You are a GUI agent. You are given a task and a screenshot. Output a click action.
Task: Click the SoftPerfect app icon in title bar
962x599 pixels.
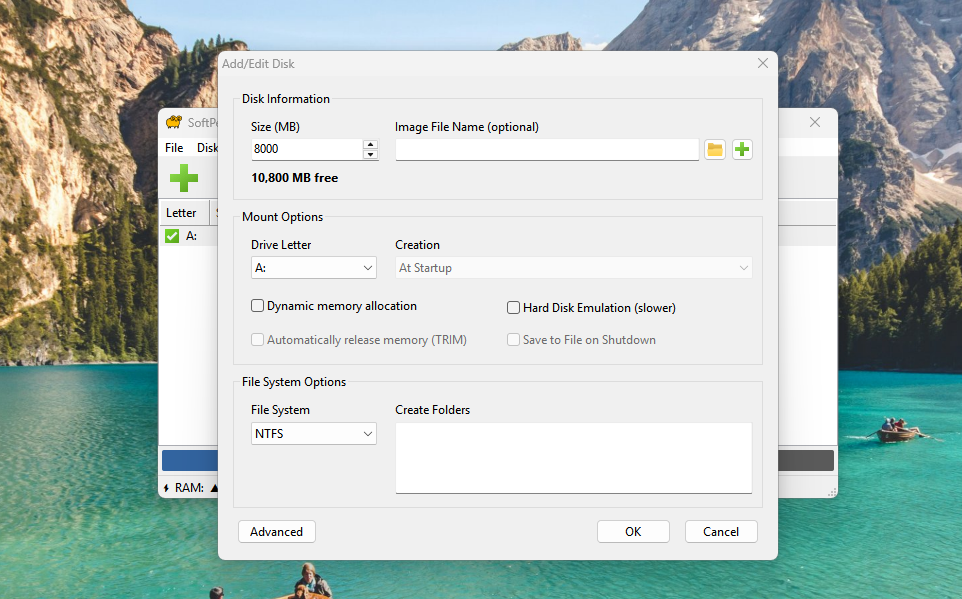click(174, 122)
